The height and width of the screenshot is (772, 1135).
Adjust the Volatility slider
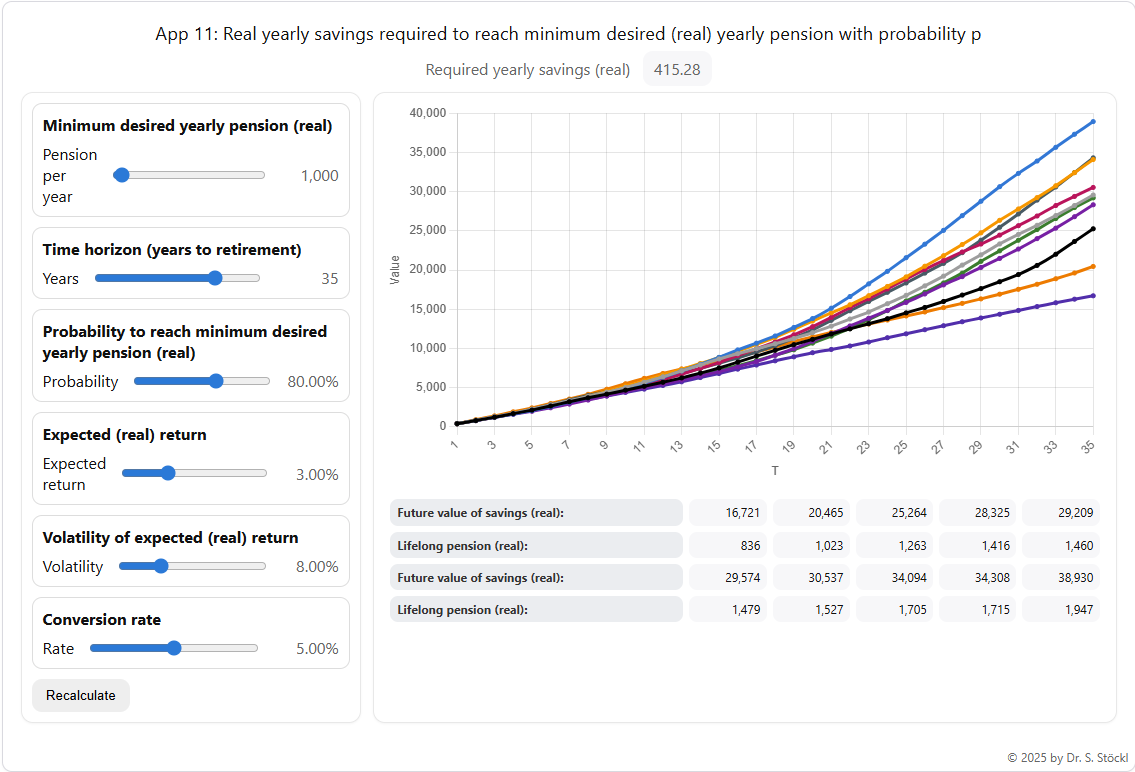tap(159, 565)
